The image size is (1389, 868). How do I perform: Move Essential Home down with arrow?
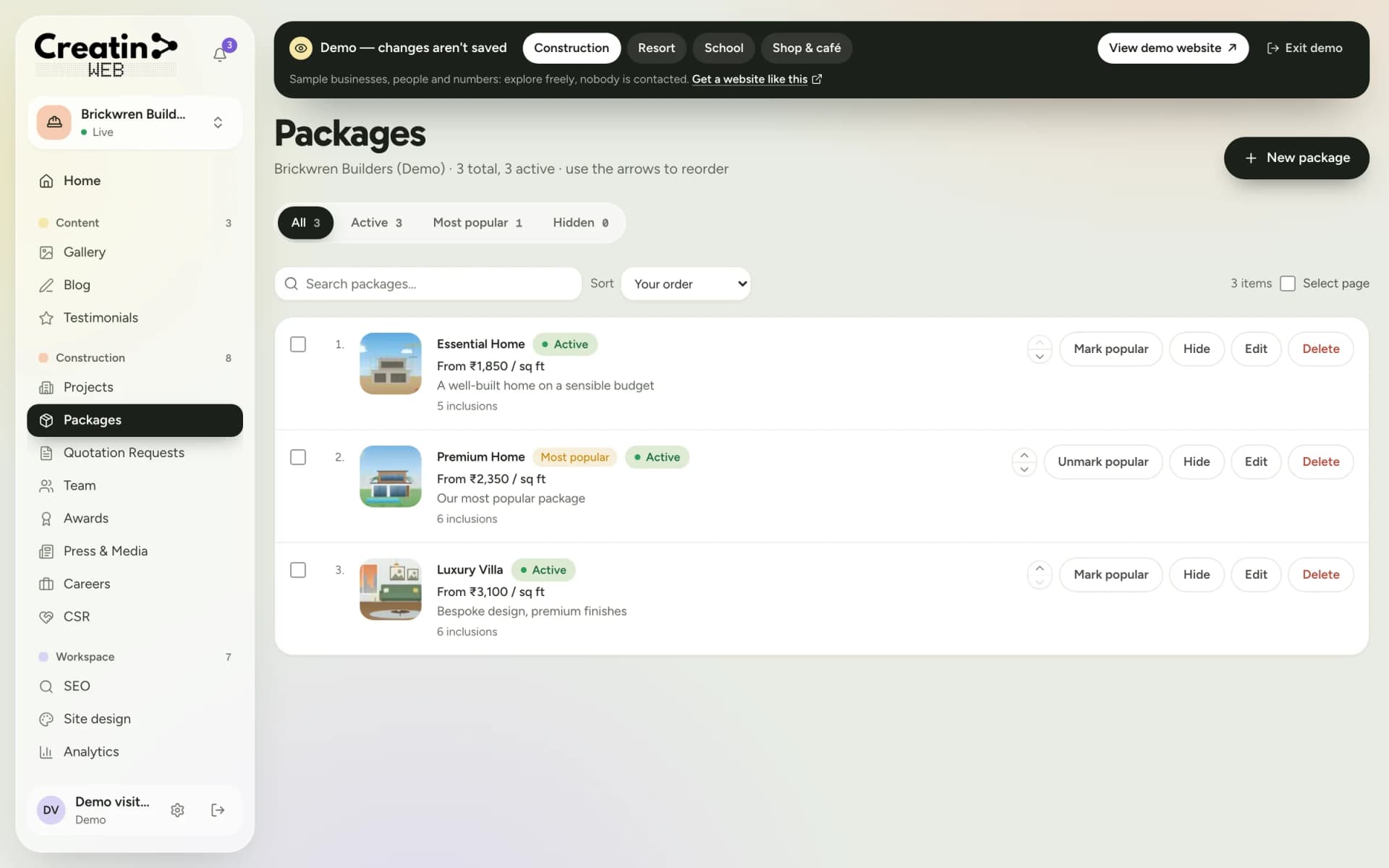pyautogui.click(x=1040, y=357)
